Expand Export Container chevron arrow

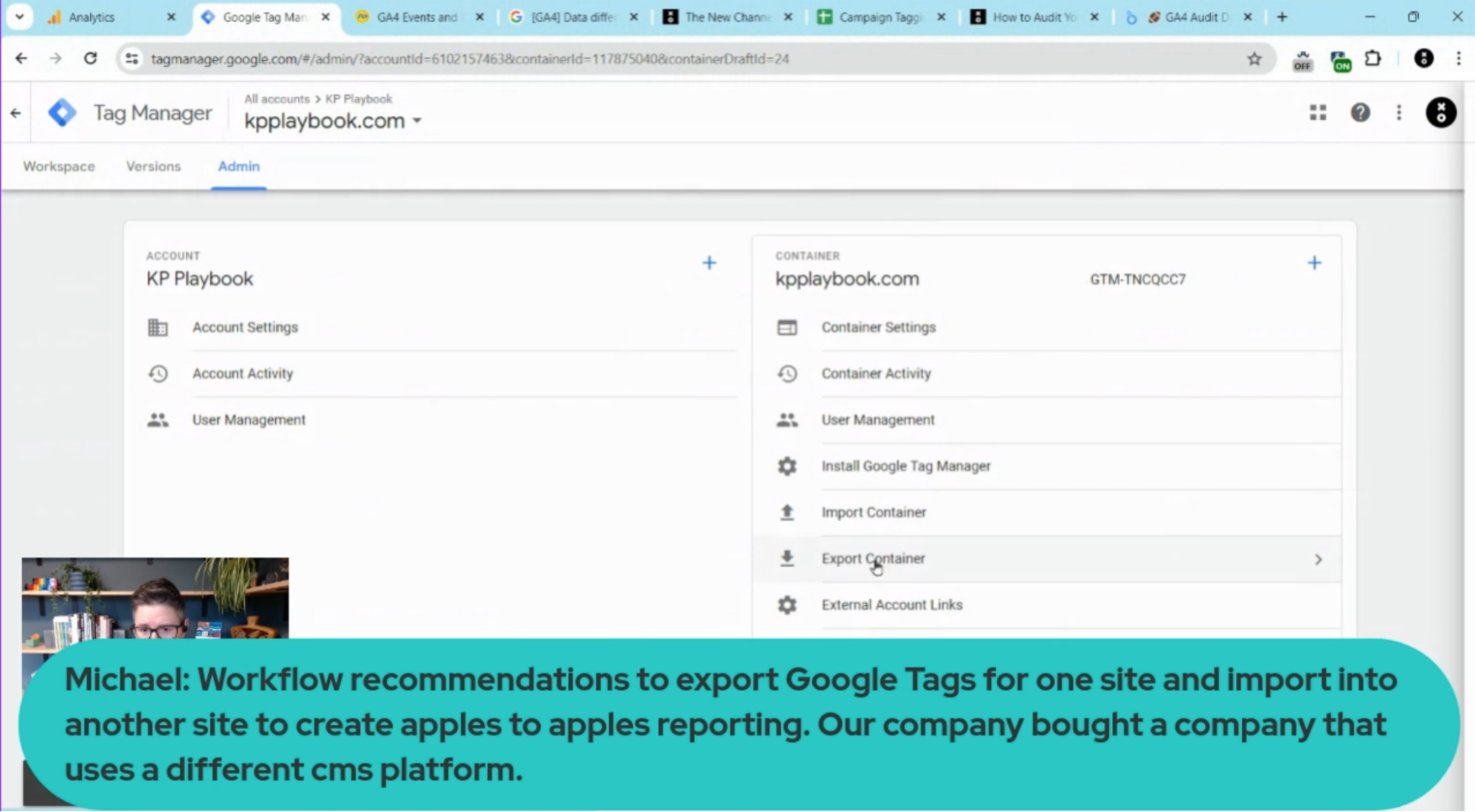(x=1318, y=560)
